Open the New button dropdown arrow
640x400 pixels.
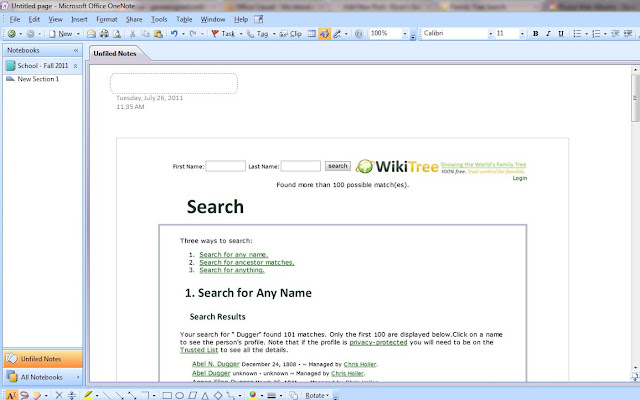pos(78,34)
